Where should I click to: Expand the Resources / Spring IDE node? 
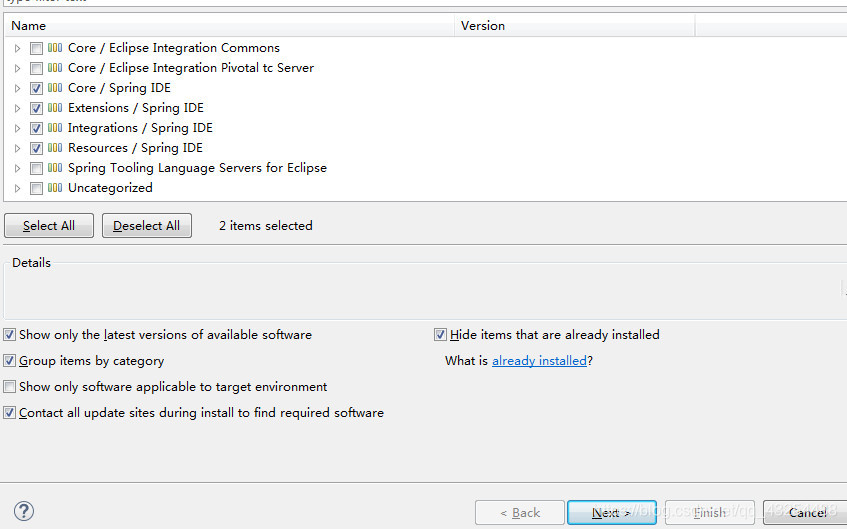click(x=17, y=149)
